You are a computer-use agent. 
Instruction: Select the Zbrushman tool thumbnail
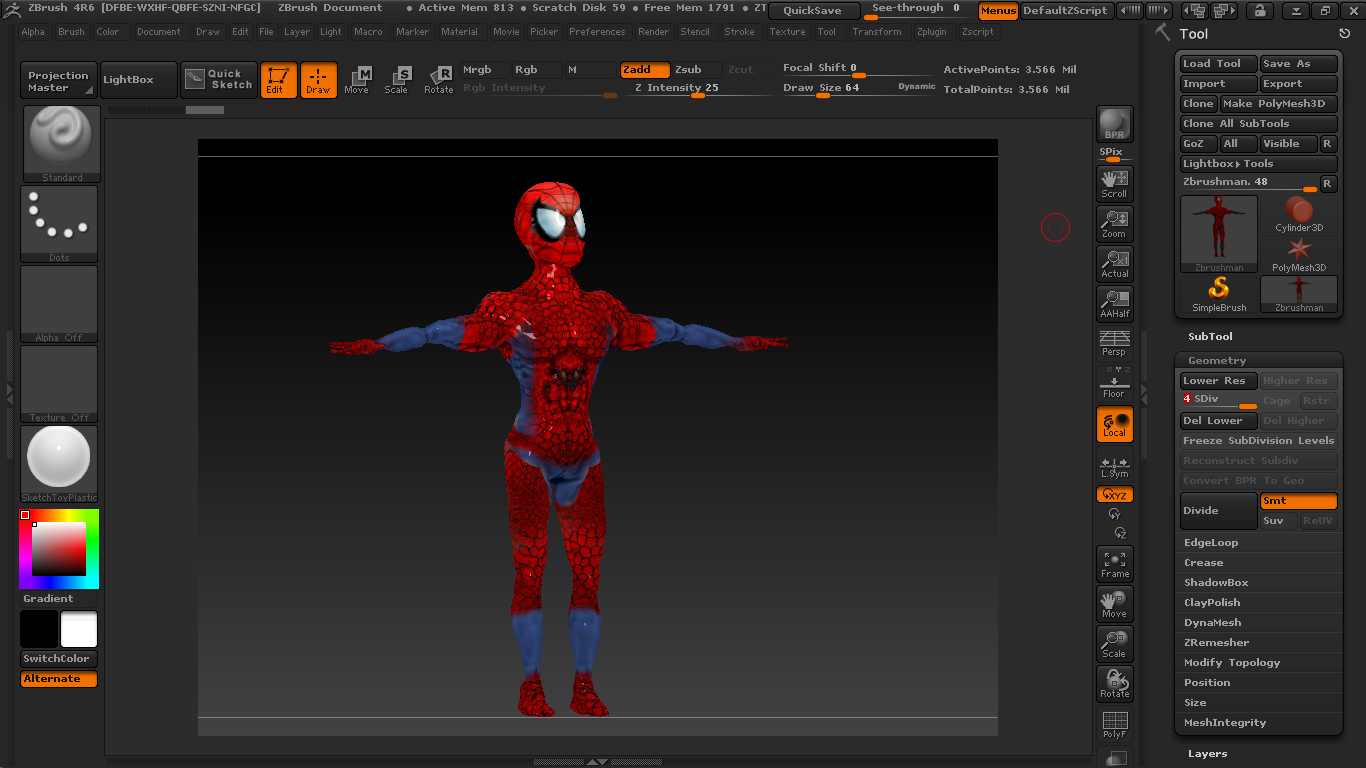click(x=1219, y=234)
